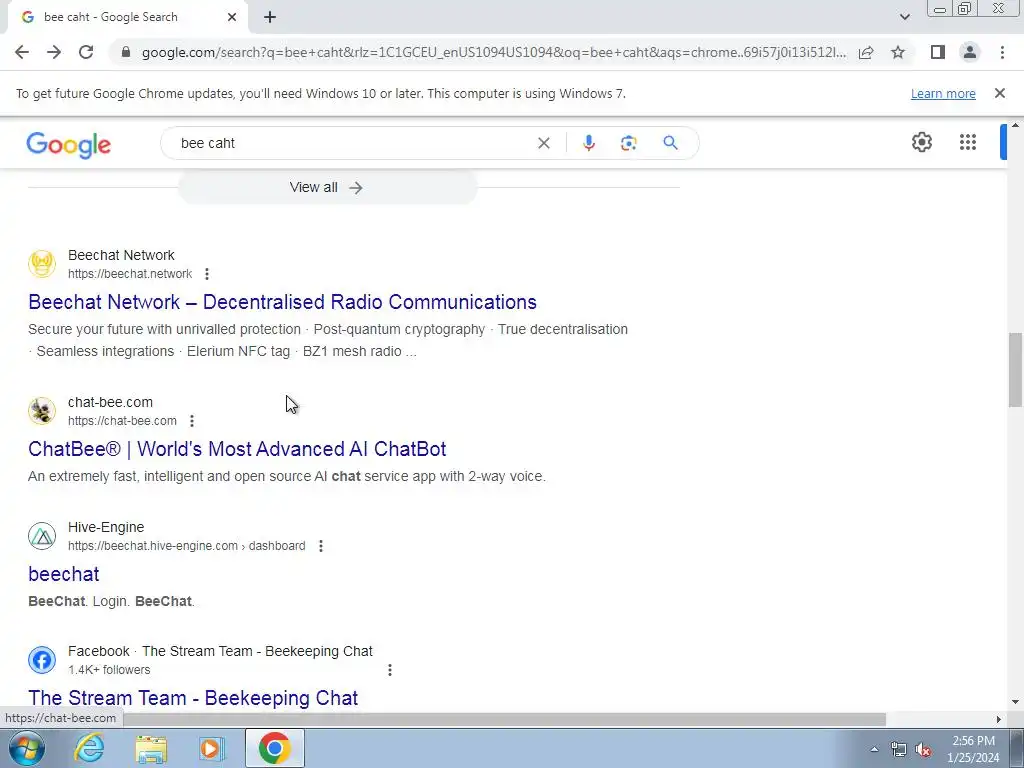Go forward to the next page
1024x768 pixels.
[x=54, y=52]
